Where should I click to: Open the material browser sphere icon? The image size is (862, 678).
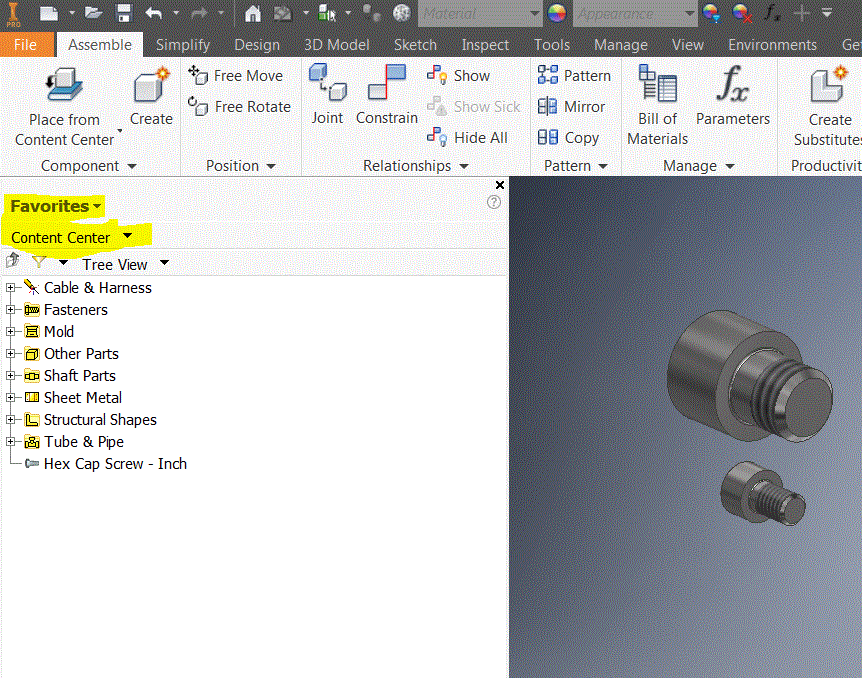(x=402, y=13)
